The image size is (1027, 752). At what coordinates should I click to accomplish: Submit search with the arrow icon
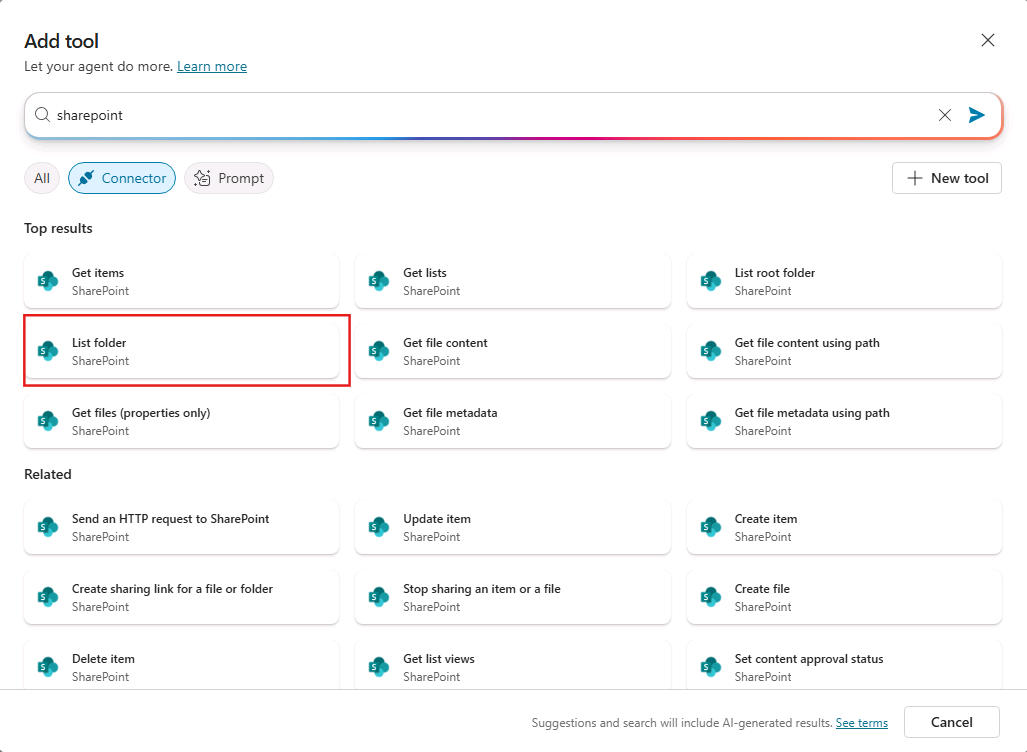(977, 114)
